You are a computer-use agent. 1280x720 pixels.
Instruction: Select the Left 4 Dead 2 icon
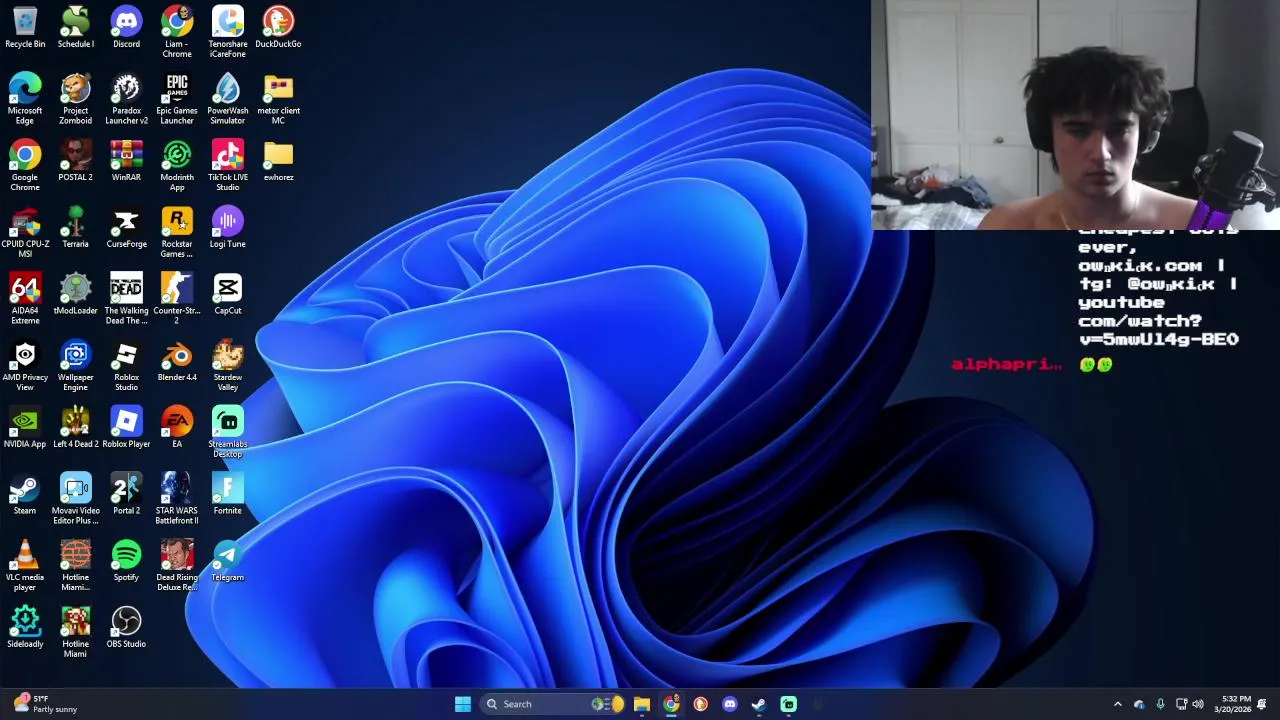[x=75, y=428]
